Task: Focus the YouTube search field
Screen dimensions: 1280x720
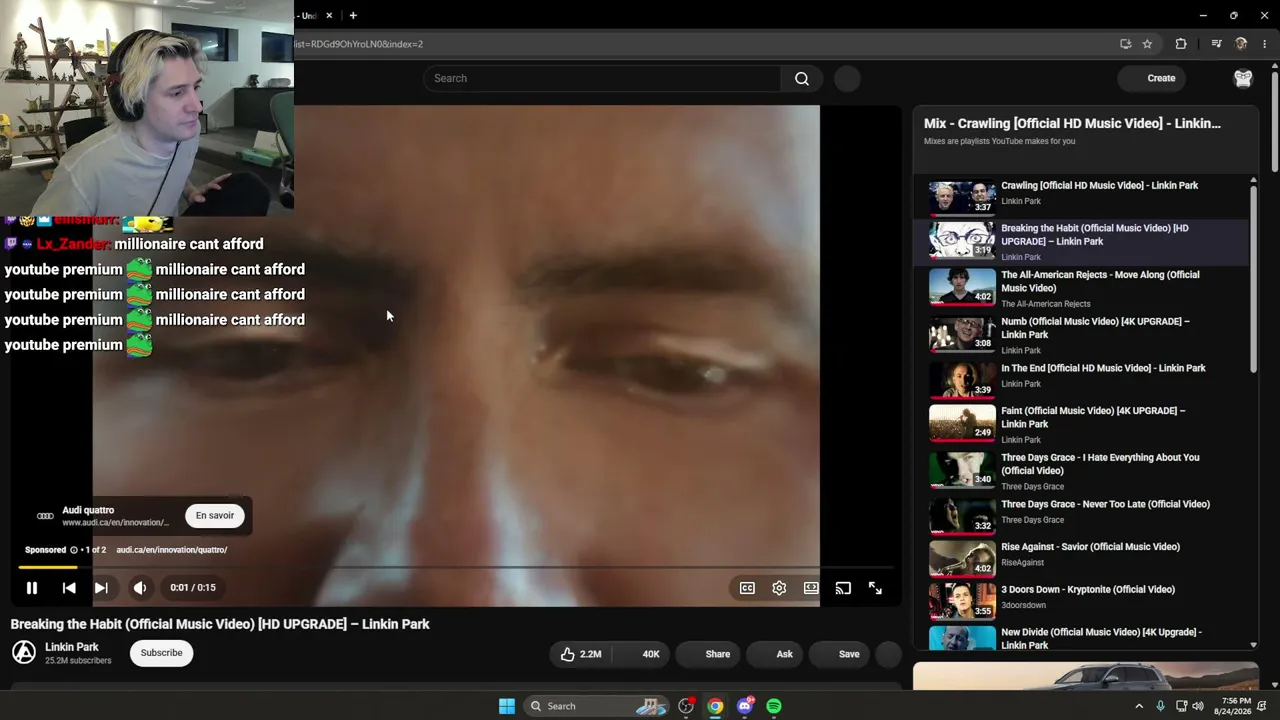Action: 602,78
